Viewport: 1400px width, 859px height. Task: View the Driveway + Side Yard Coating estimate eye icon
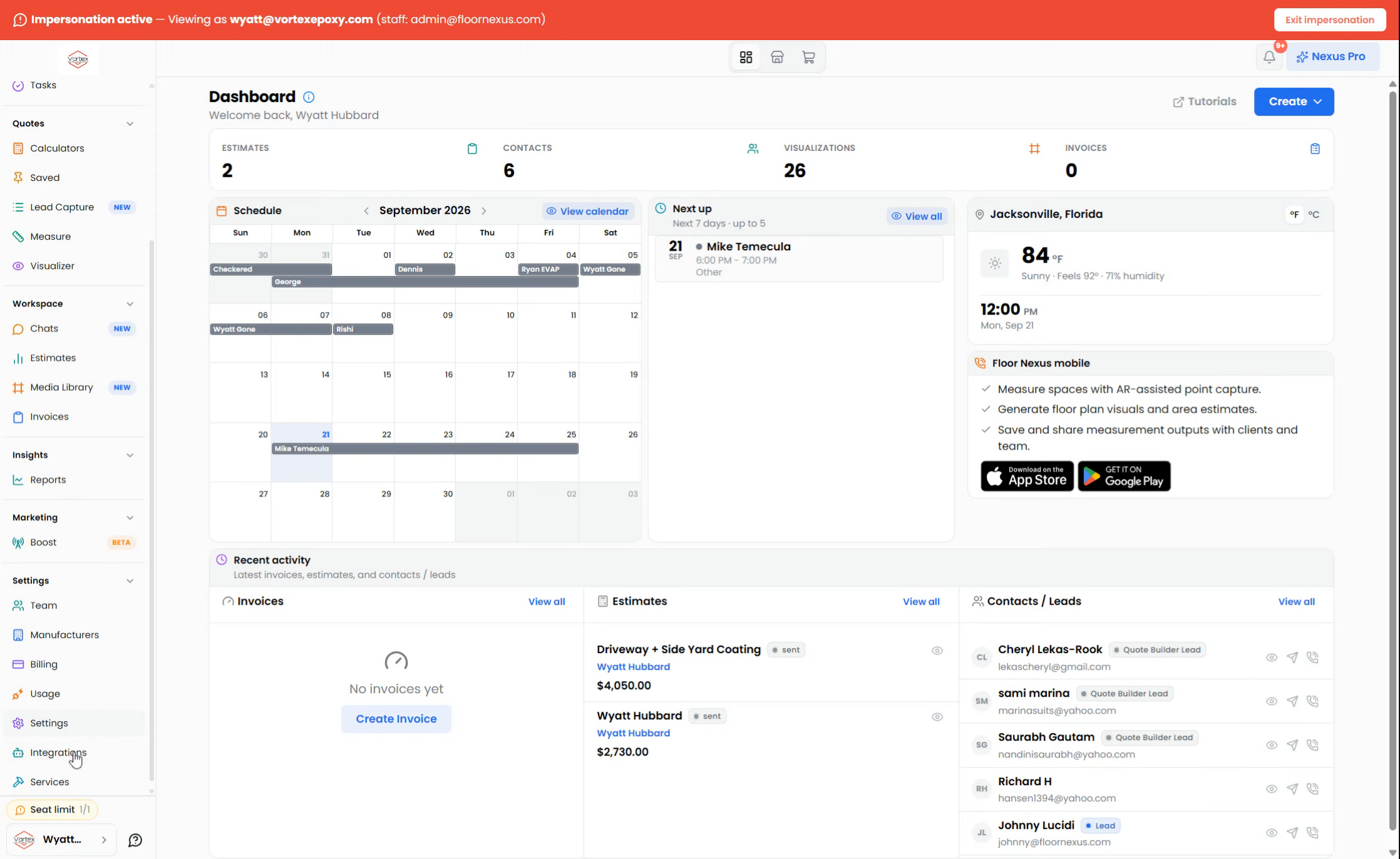pos(937,651)
